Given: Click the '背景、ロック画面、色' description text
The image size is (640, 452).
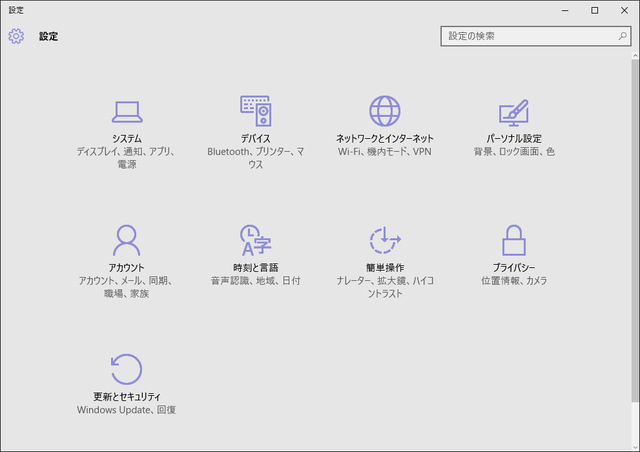Looking at the screenshot, I should (x=514, y=151).
